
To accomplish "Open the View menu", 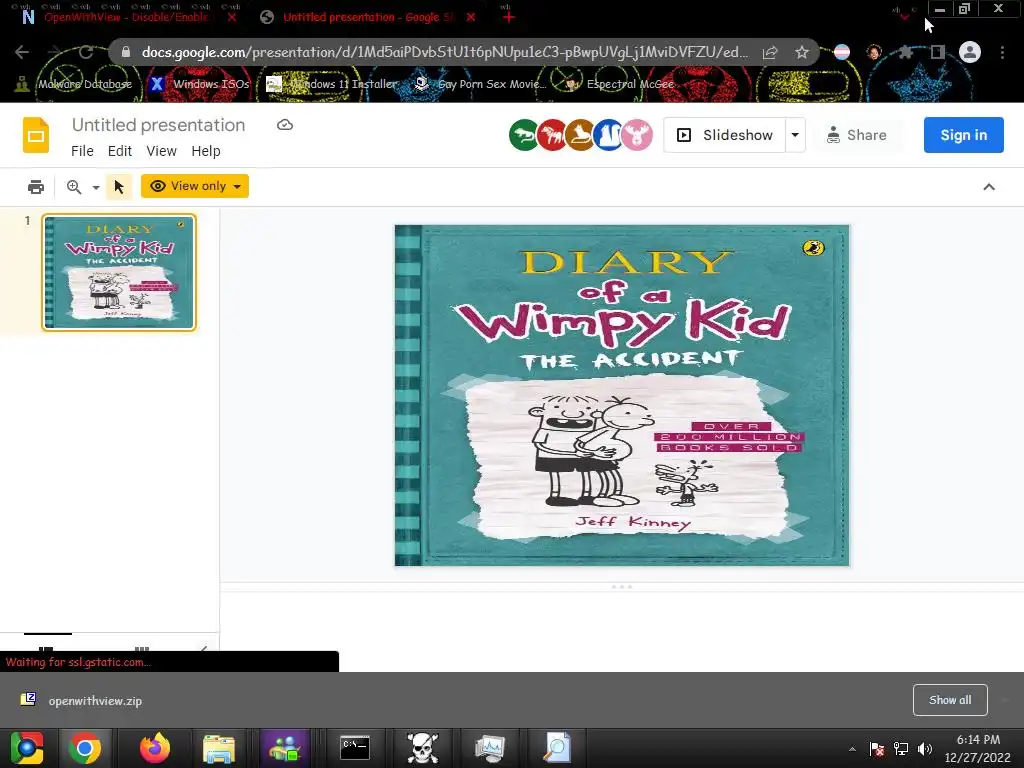I will point(161,151).
